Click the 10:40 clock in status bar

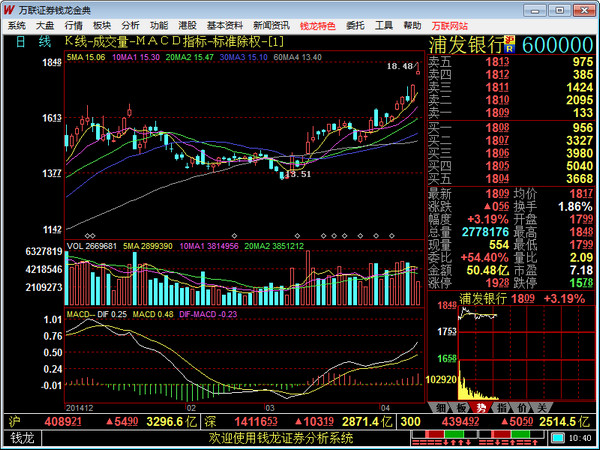(x=580, y=438)
